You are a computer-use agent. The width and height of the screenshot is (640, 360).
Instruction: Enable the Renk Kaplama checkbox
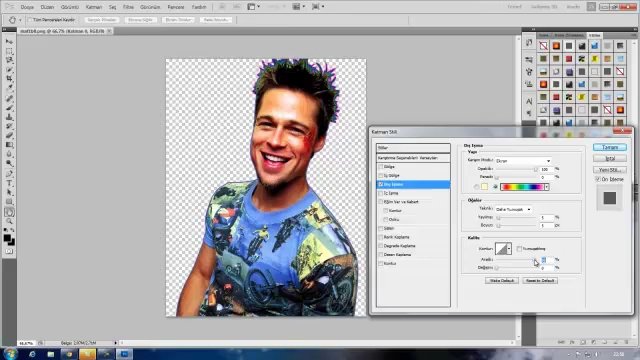tap(380, 237)
